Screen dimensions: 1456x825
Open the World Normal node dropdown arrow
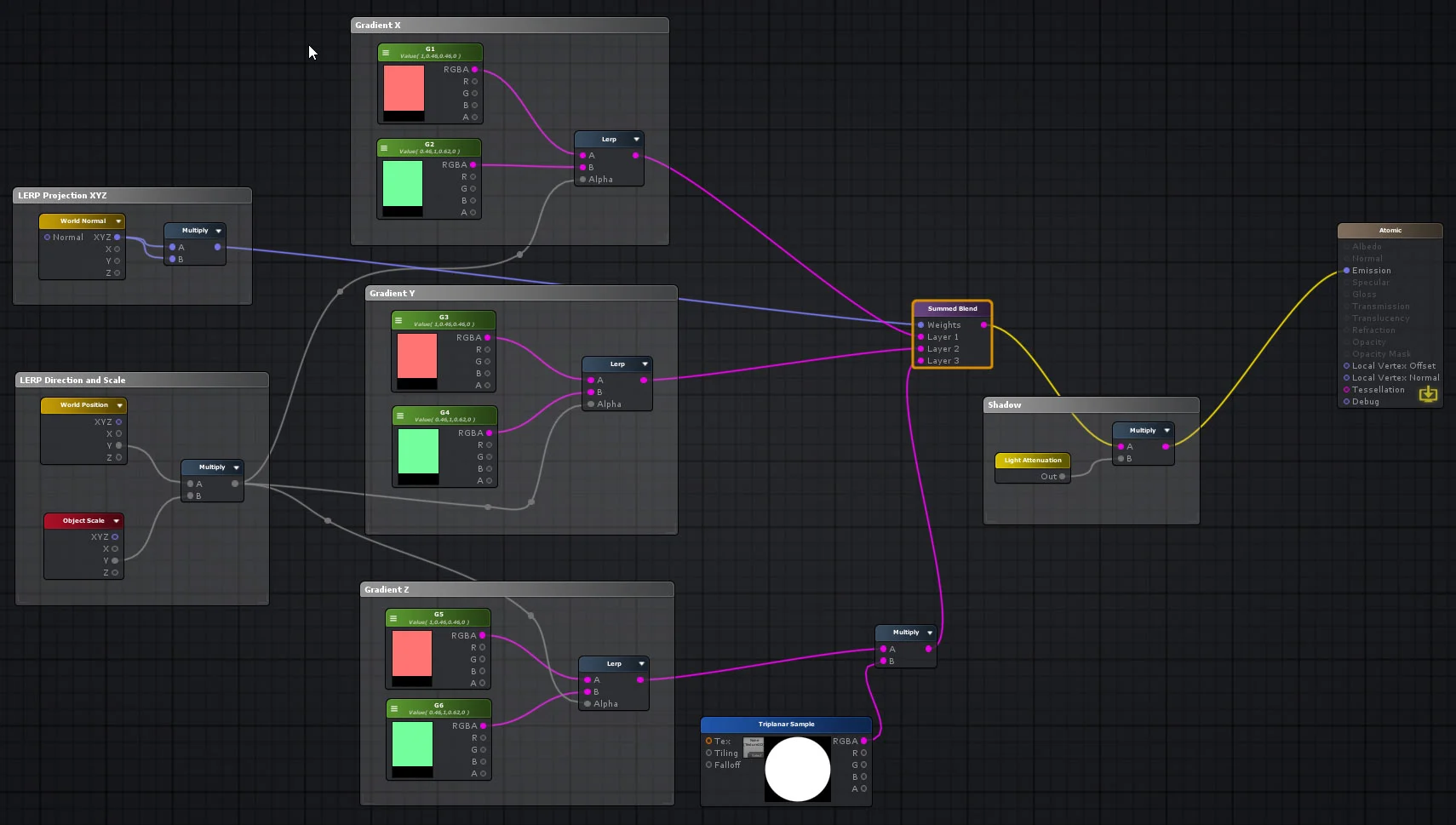(118, 221)
